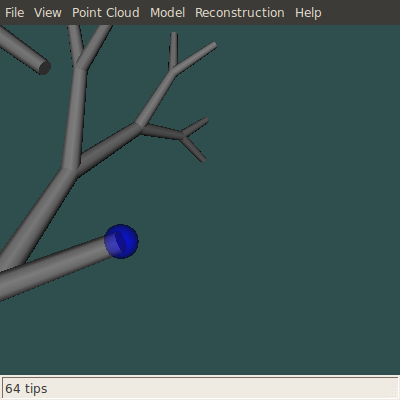
Task: Select the blue sphere marker
Action: tap(121, 241)
